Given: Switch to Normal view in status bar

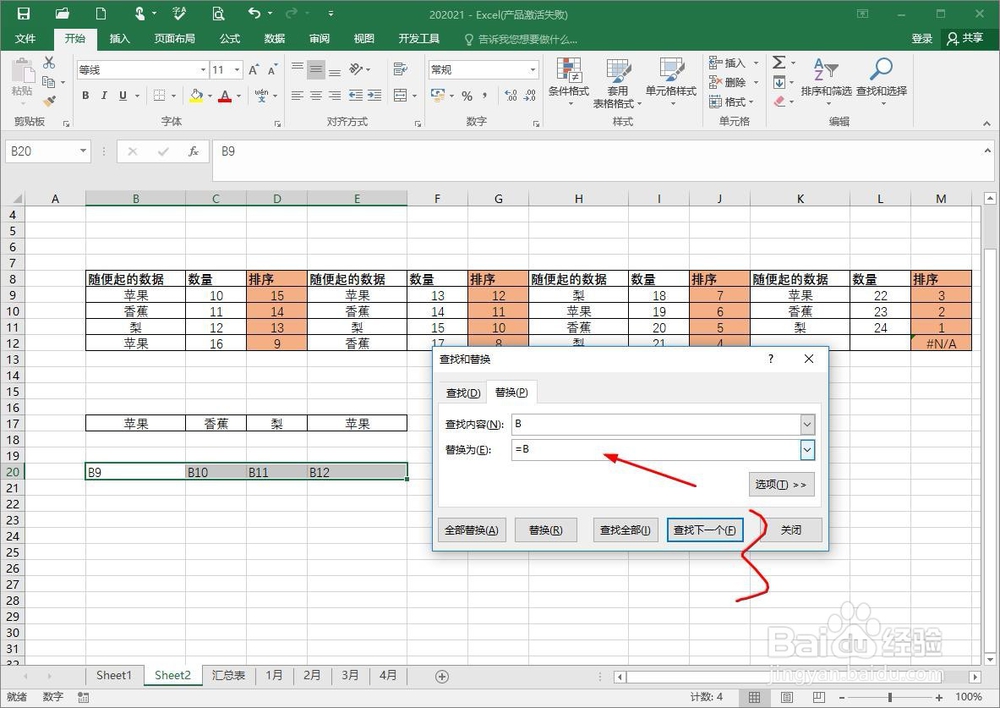Looking at the screenshot, I should point(754,697).
